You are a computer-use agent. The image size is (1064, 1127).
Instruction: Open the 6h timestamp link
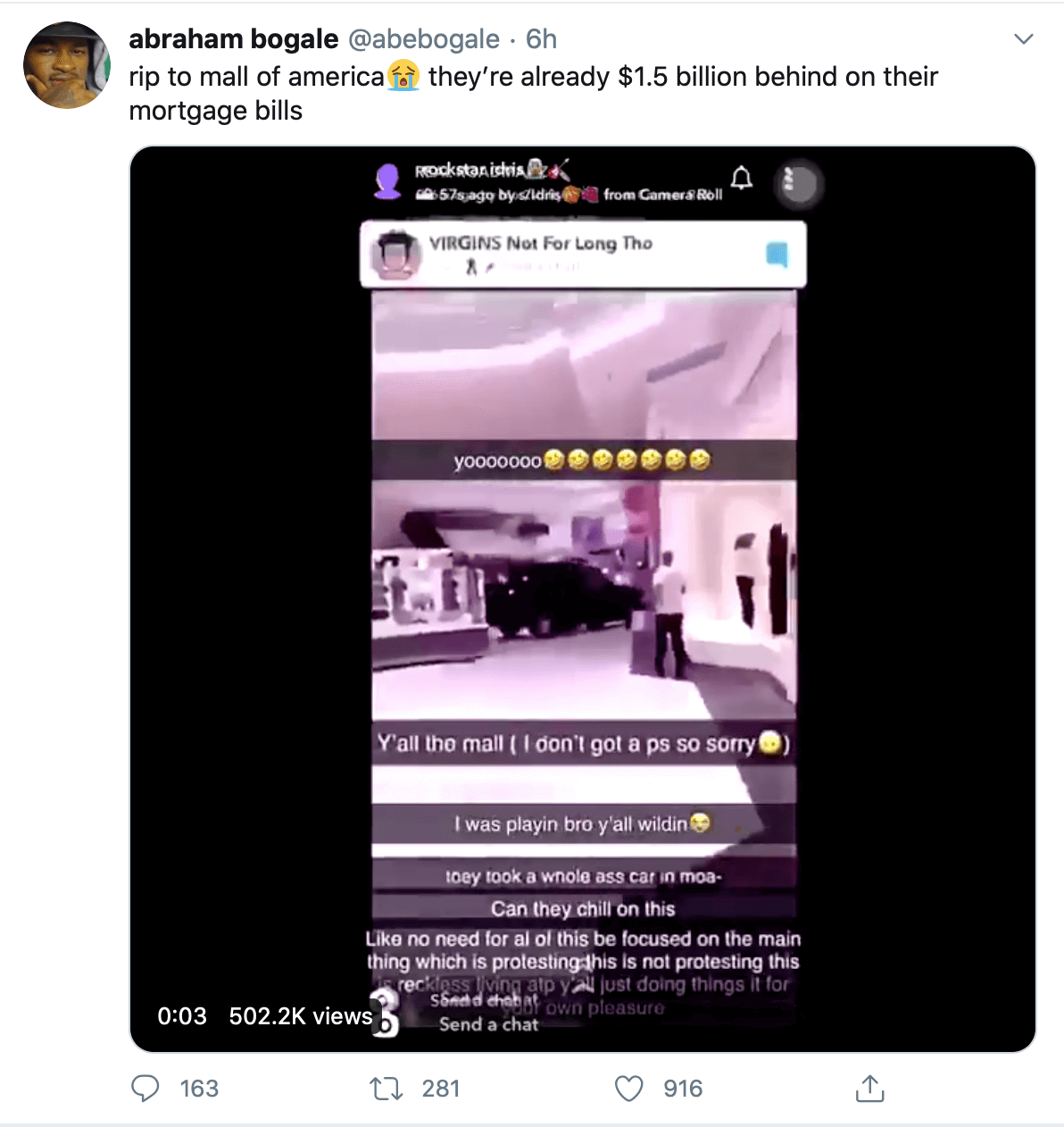(541, 39)
